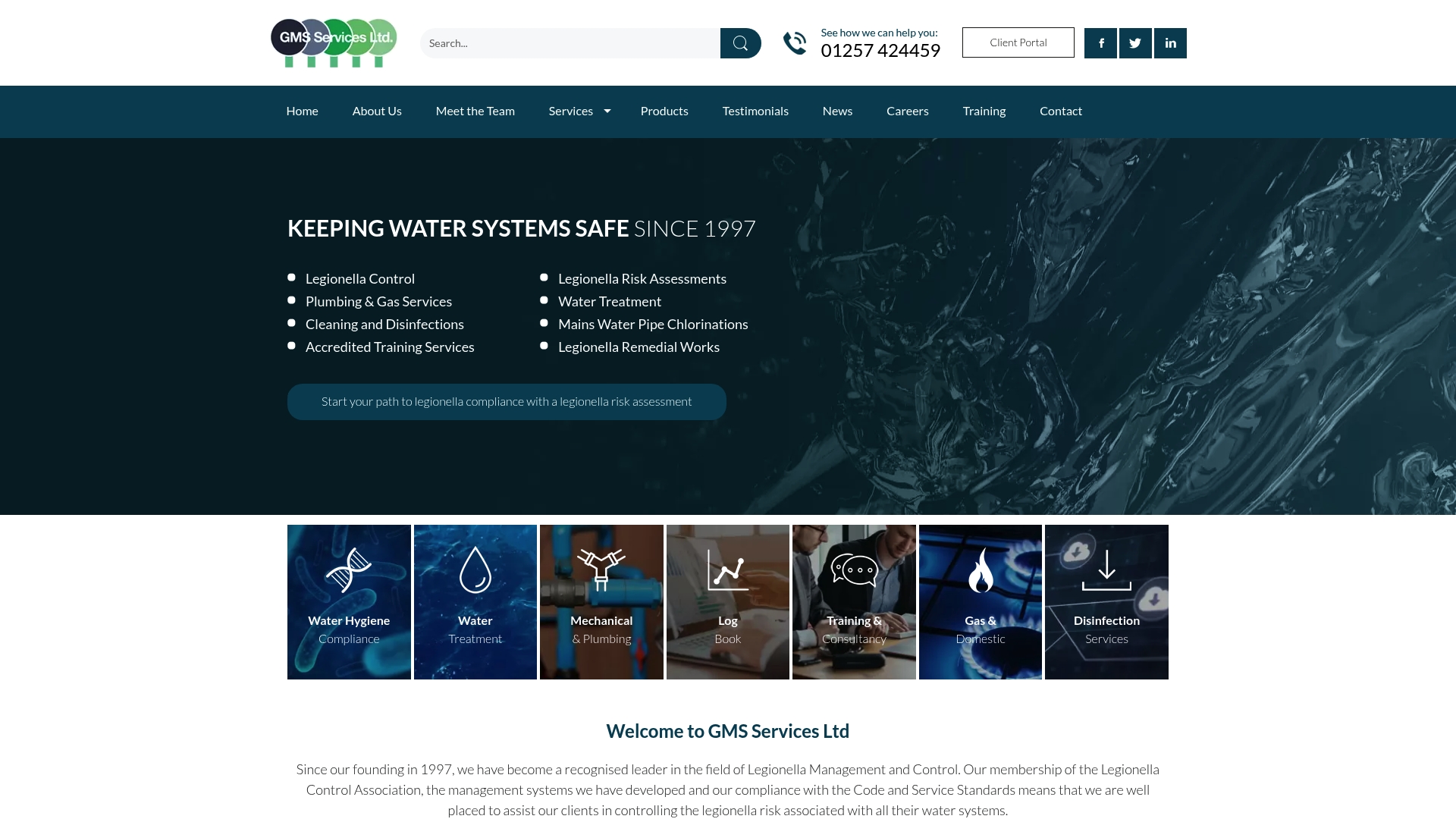
Task: Click the Keeping Water Systems Safe heading
Action: point(522,229)
